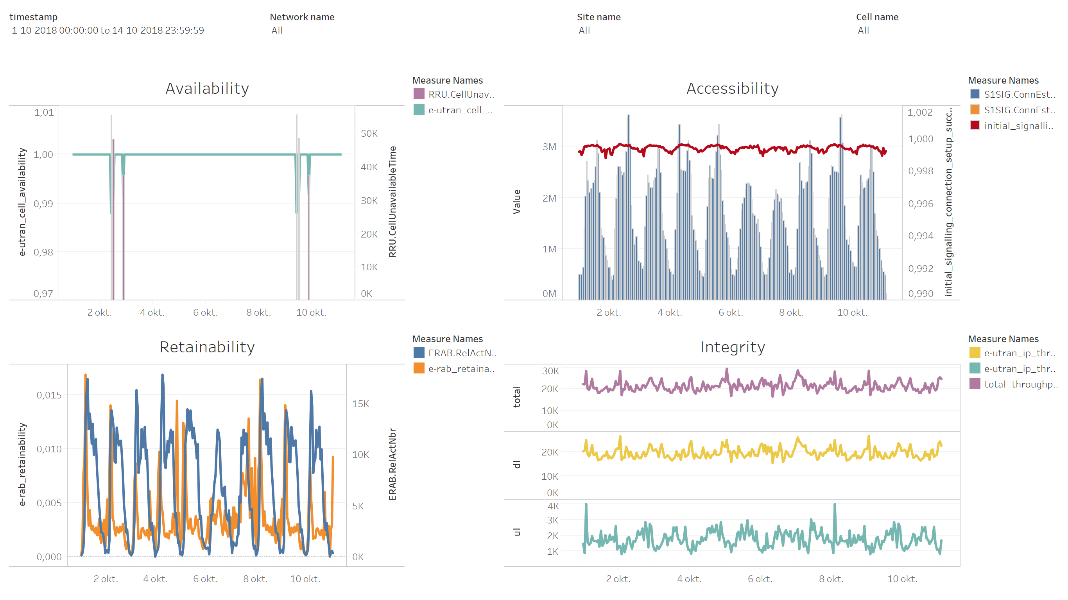Click the 4K tick on the Integrity ul axis
This screenshot has height=600, width=1068.
pyautogui.click(x=553, y=506)
